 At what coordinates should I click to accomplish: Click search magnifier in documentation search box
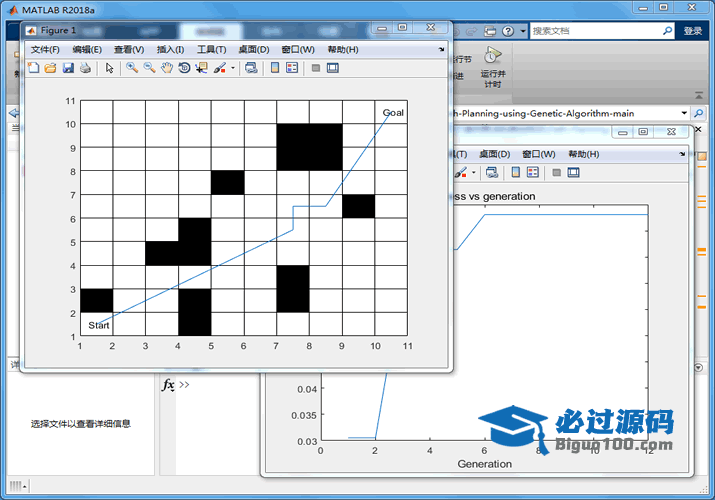668,31
